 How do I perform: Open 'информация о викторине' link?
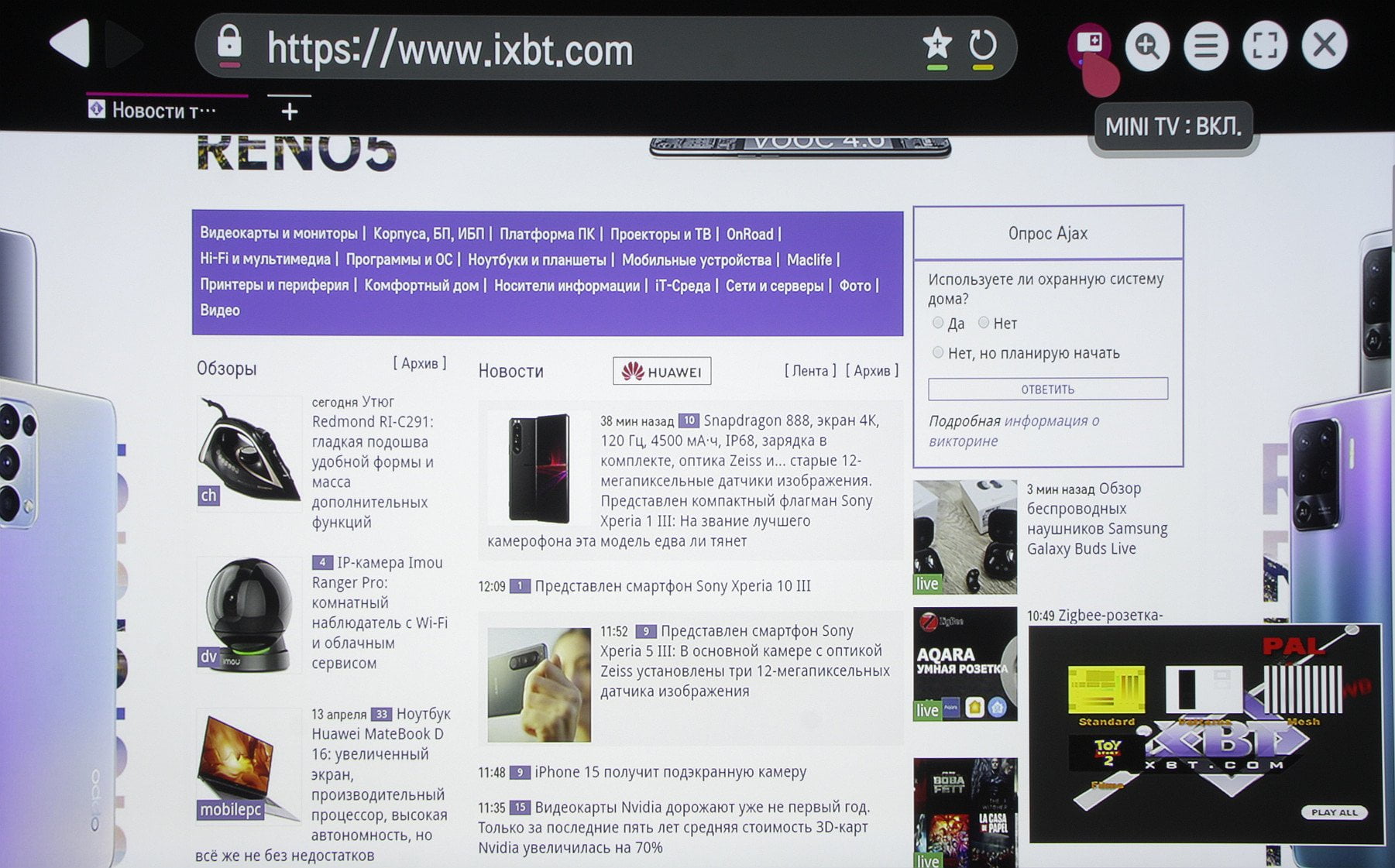pos(1014,431)
